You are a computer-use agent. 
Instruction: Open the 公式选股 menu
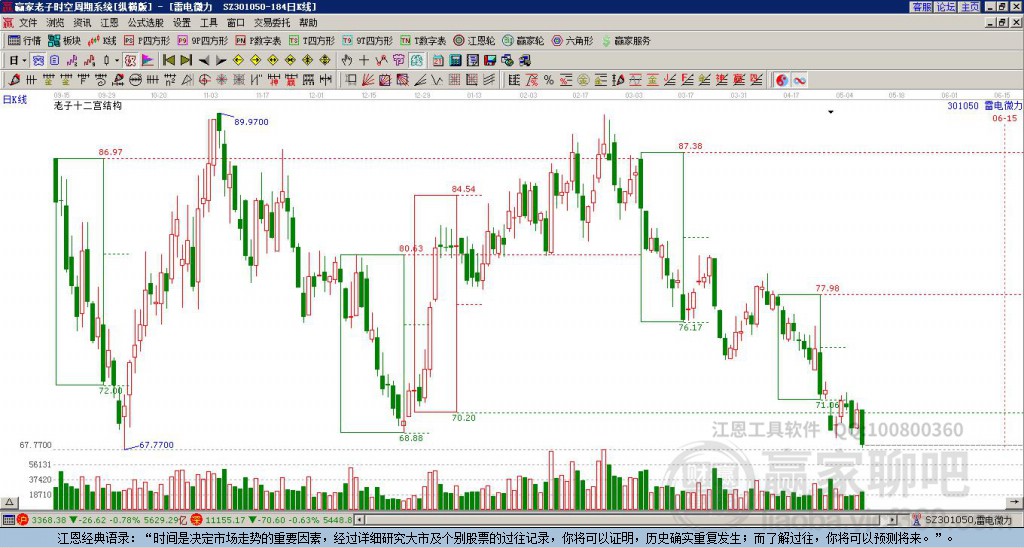point(146,23)
